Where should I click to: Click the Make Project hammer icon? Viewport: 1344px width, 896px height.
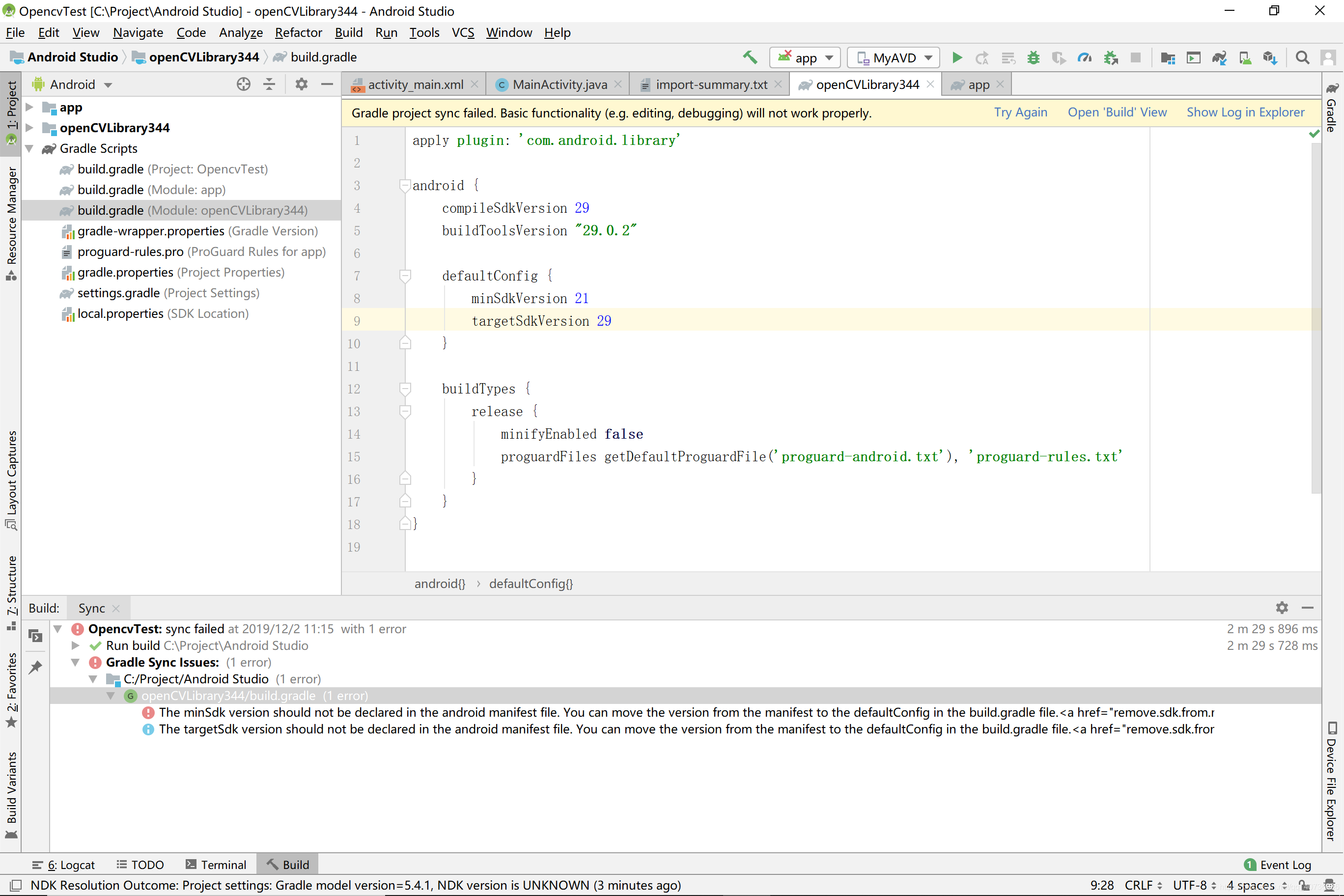pyautogui.click(x=750, y=57)
